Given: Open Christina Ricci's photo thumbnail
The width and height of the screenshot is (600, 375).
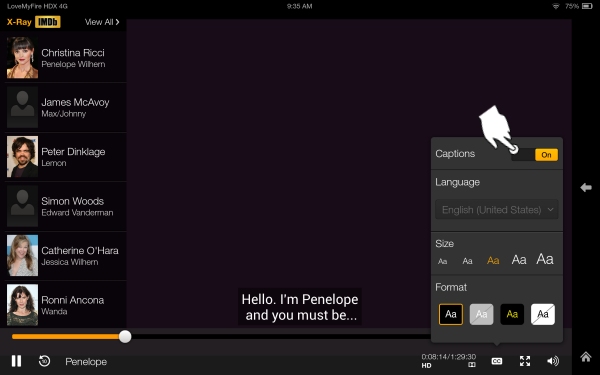Looking at the screenshot, I should click(22, 58).
